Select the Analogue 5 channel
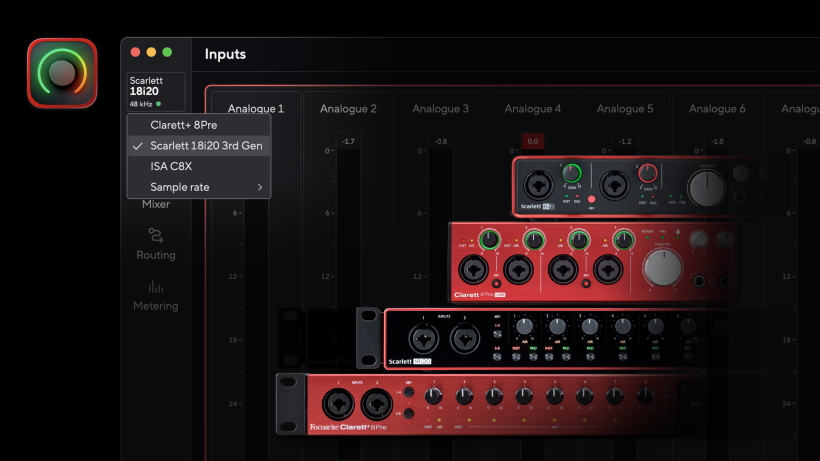 [x=625, y=109]
